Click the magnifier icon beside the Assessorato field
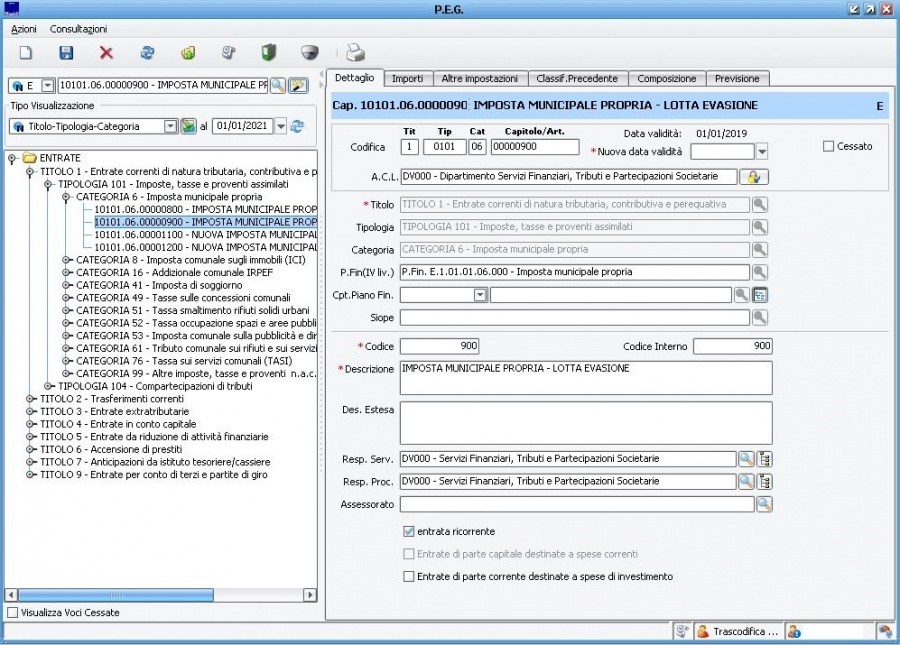The image size is (900, 645). pyautogui.click(x=764, y=504)
